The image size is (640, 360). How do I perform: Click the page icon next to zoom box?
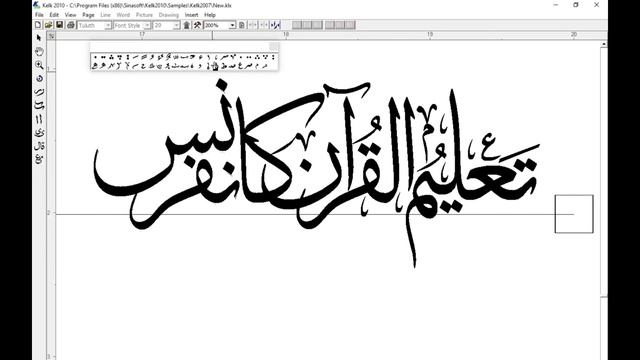pos(242,25)
